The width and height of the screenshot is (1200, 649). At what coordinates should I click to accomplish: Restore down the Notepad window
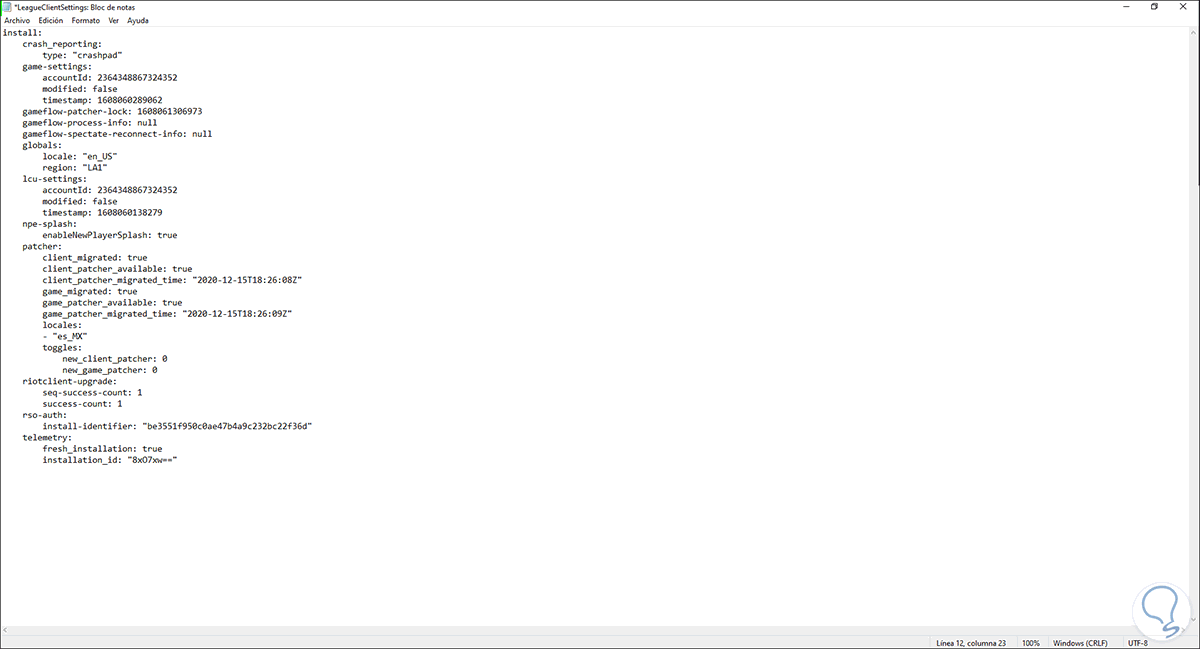coord(1154,7)
